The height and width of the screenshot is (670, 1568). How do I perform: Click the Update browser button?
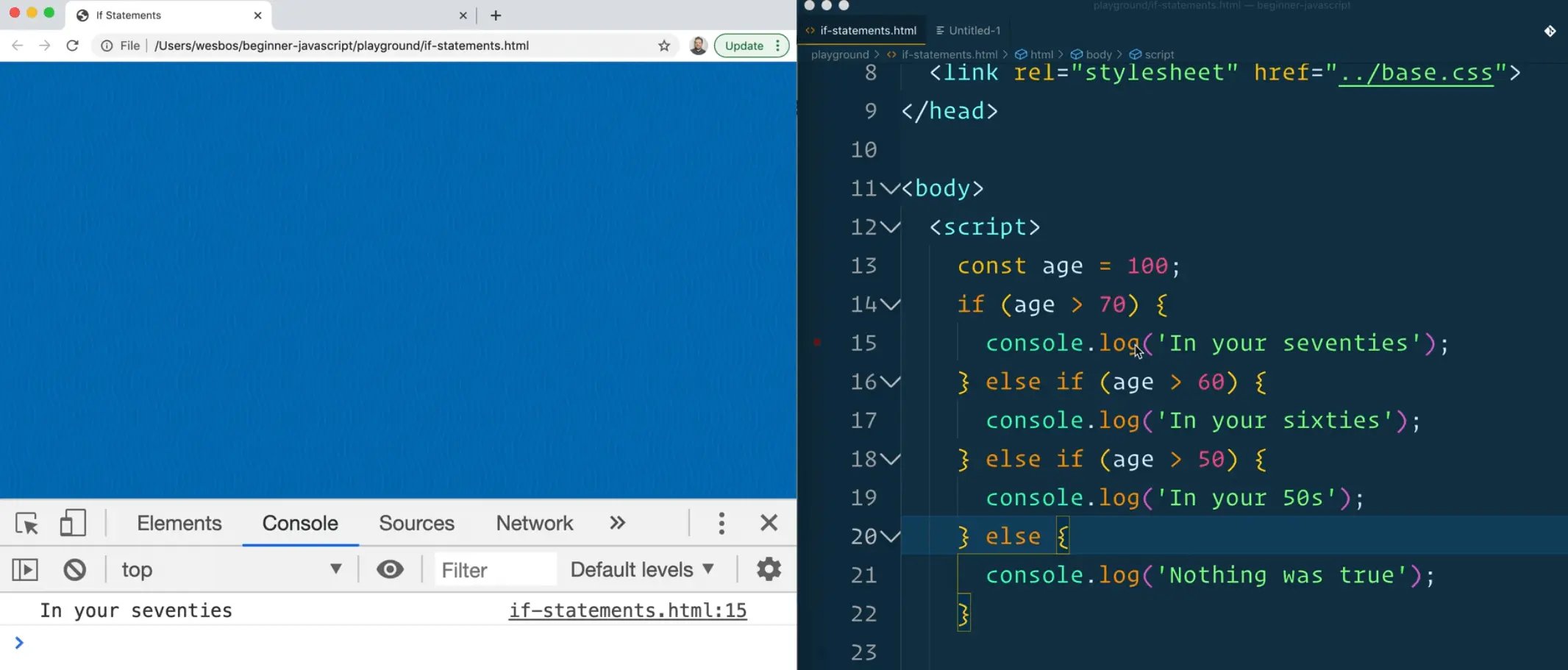point(744,45)
